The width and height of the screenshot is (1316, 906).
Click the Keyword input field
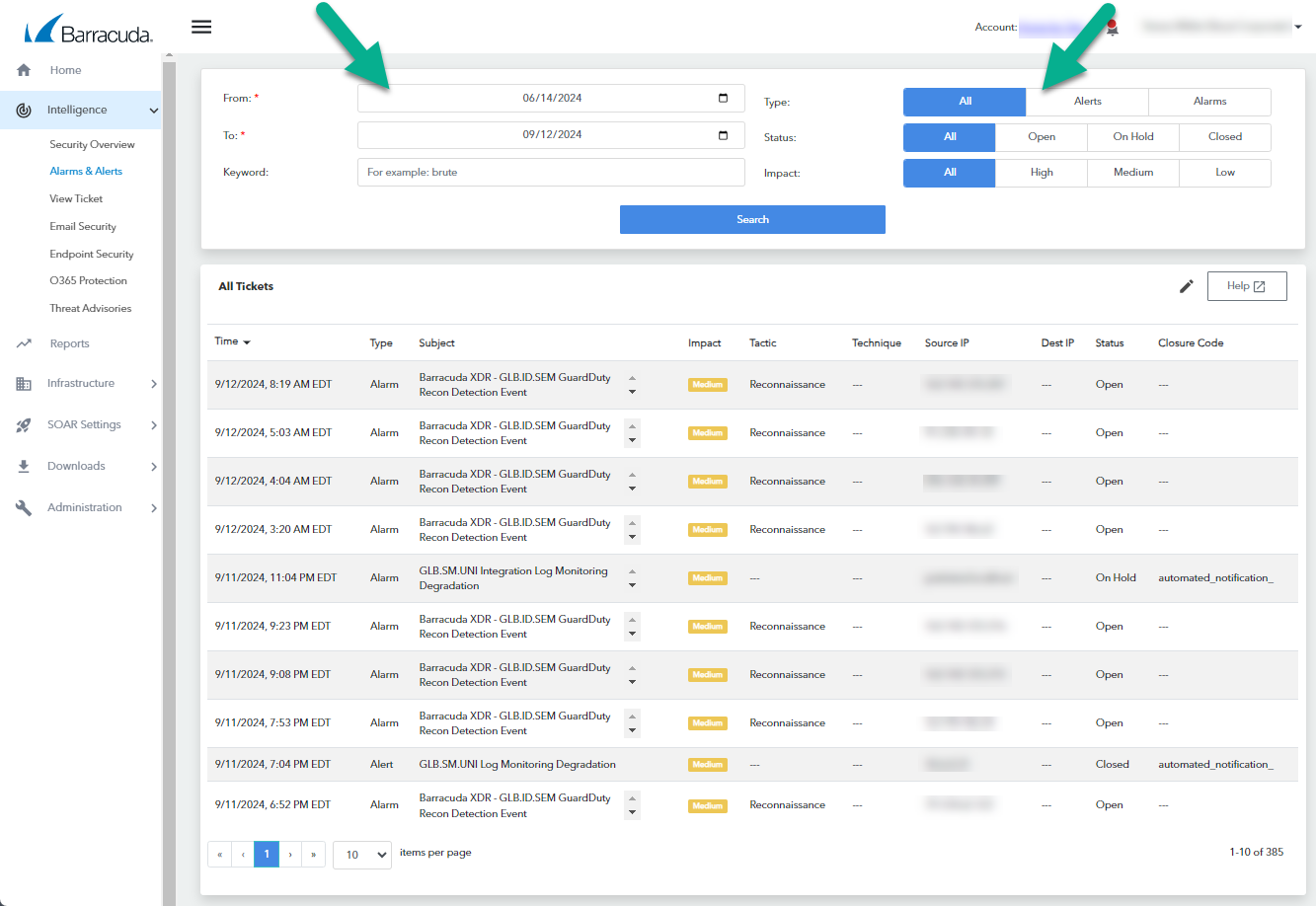coord(551,173)
